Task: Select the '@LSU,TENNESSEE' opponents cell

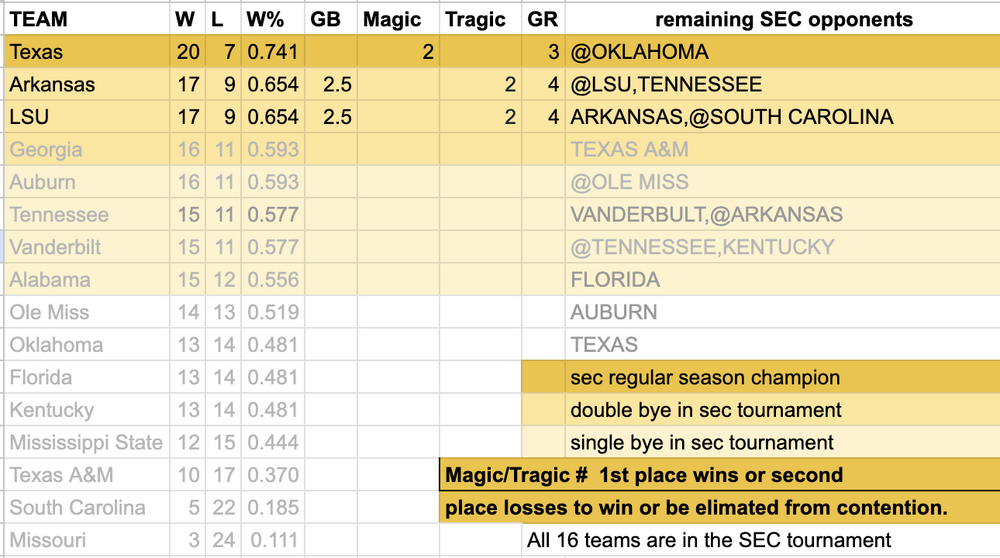Action: (x=783, y=85)
